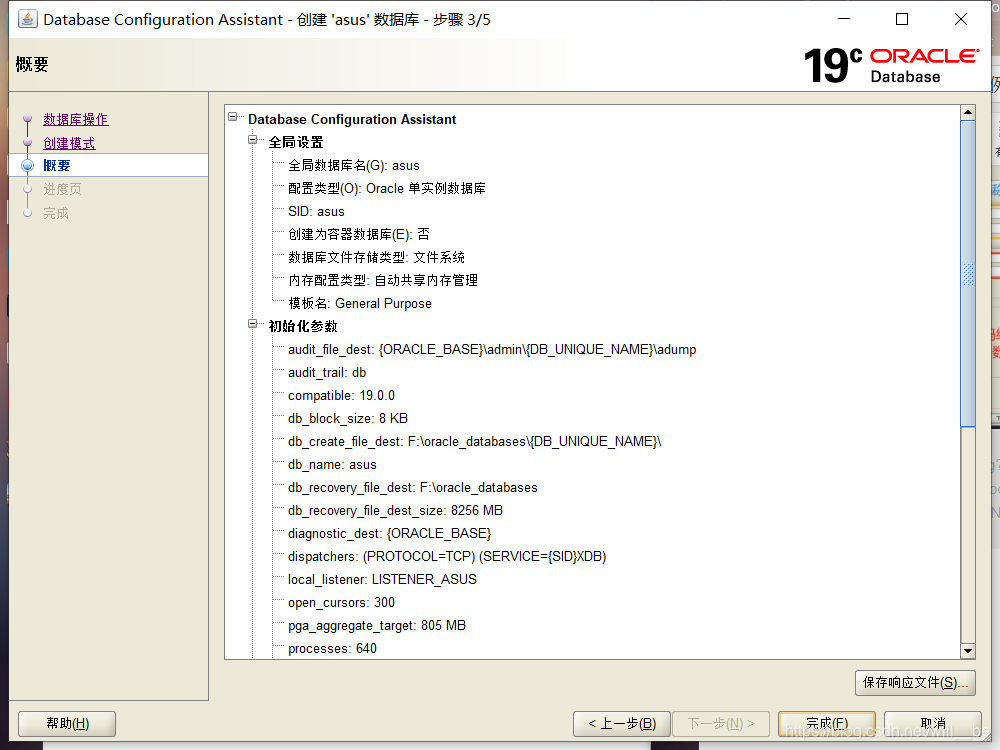1000x750 pixels.
Task: Click the Database Configuration Assistant root label
Action: click(352, 119)
